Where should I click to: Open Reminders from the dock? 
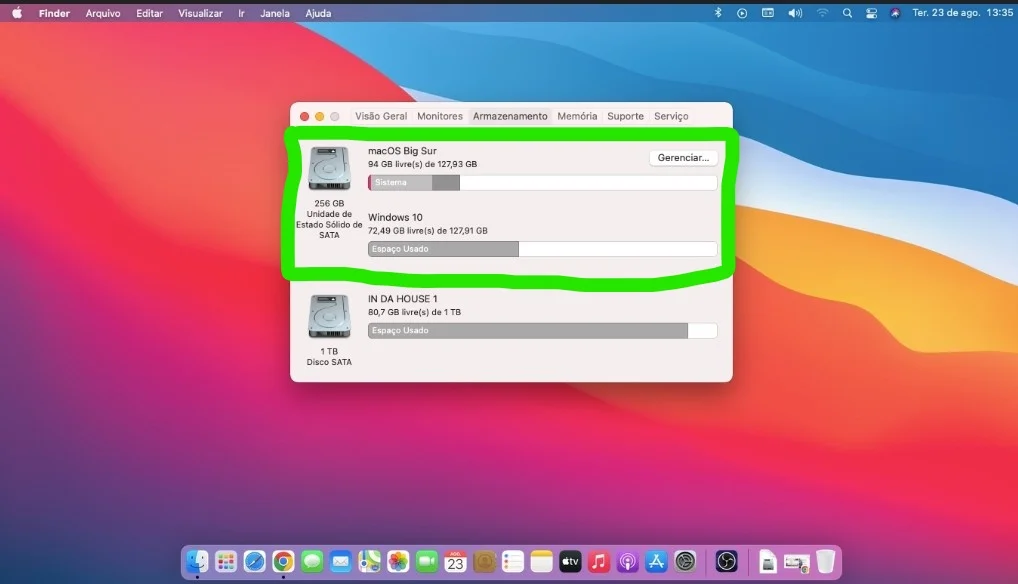pyautogui.click(x=513, y=561)
